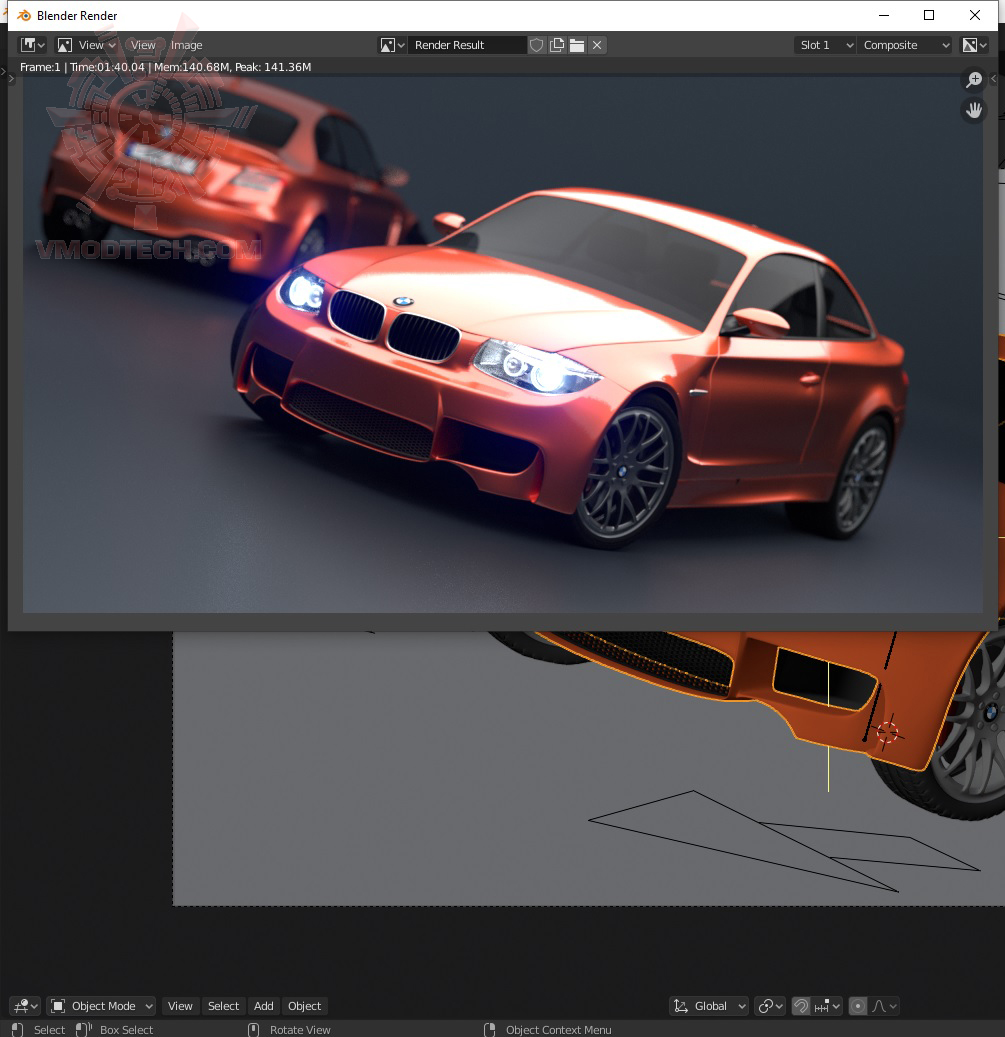Click the Rotate View hint in status bar
The image size is (1005, 1037).
[x=300, y=1030]
